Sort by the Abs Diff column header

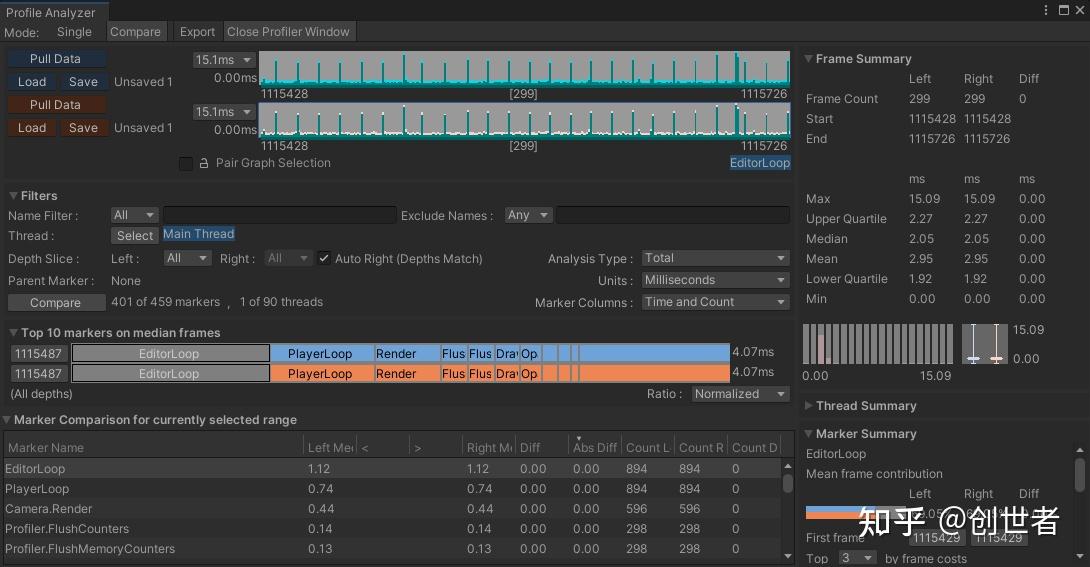point(594,448)
